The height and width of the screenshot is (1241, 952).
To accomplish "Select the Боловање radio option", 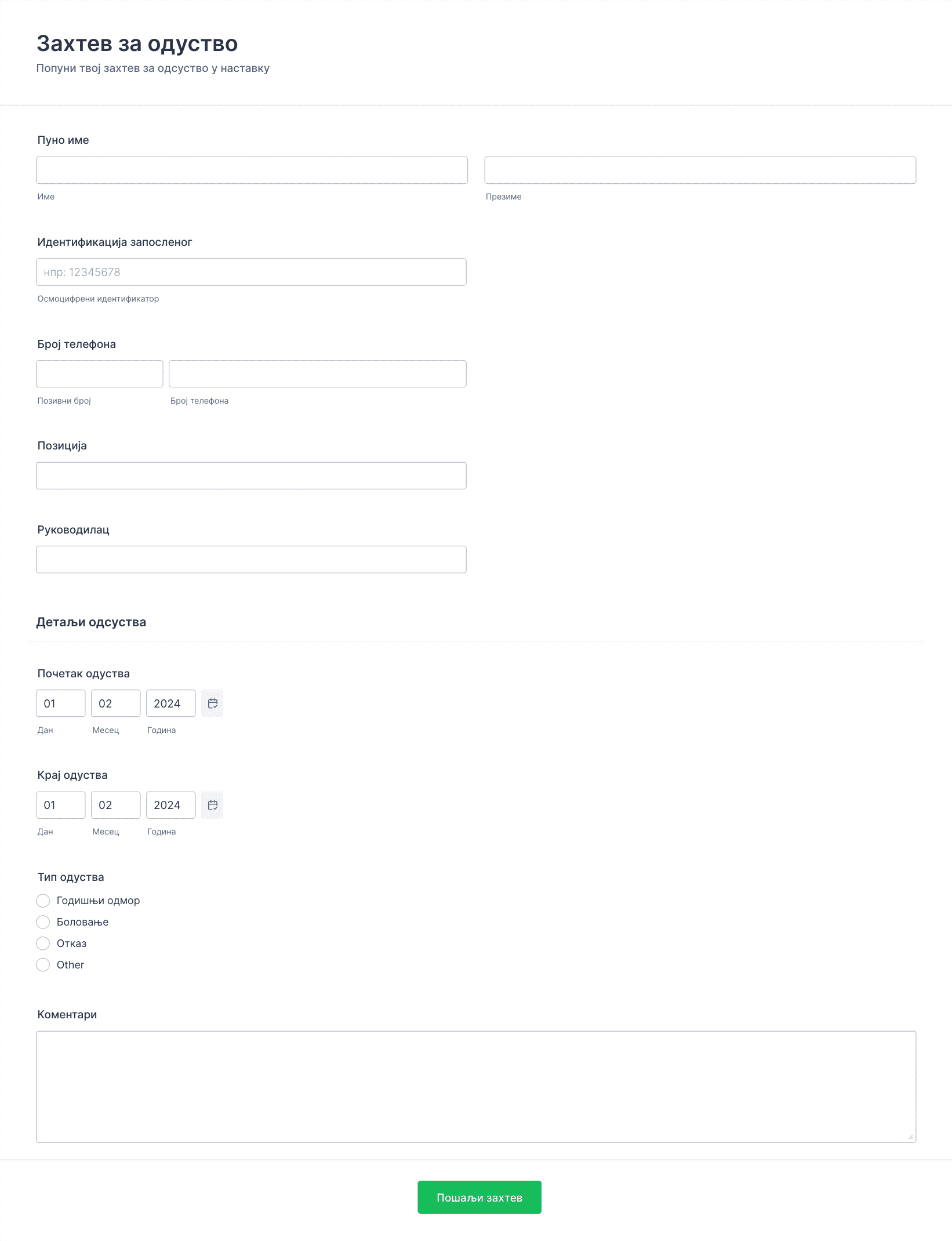I will 43,922.
